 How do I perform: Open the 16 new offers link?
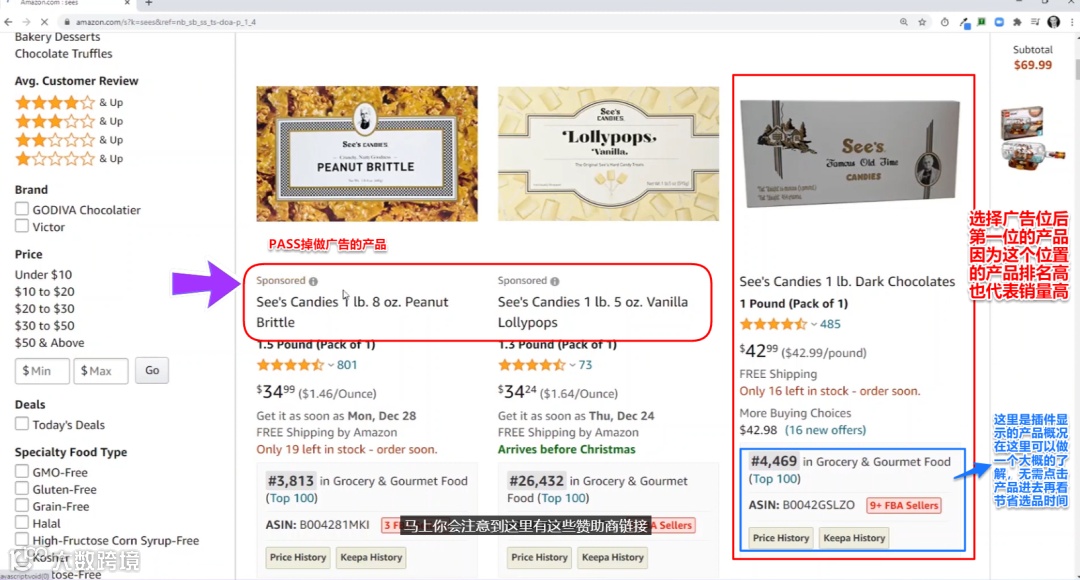[826, 431]
